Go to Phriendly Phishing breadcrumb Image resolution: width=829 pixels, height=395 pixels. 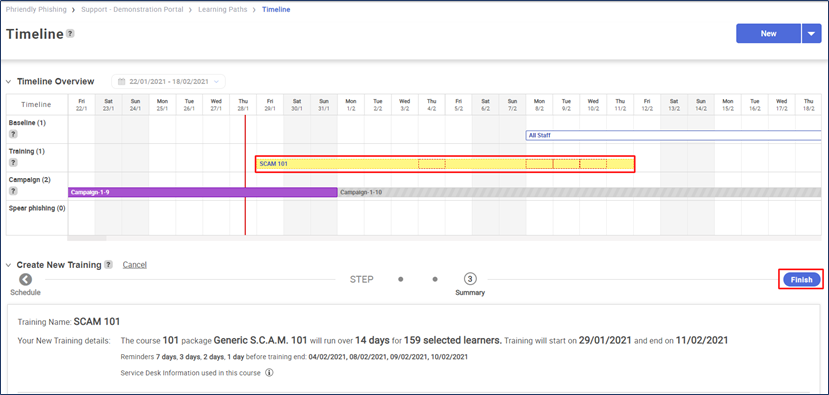click(36, 10)
